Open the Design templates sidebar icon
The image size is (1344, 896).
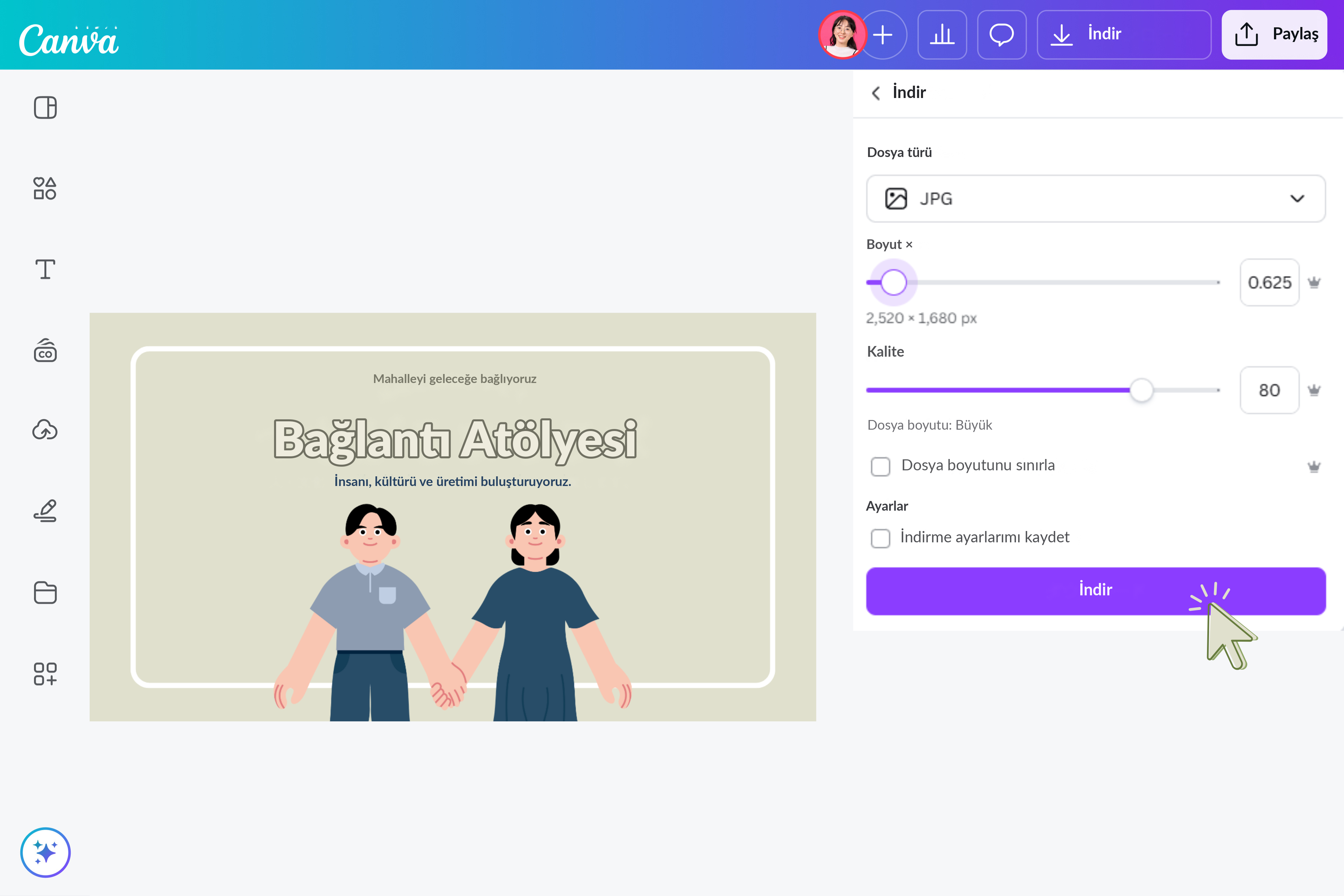(45, 107)
